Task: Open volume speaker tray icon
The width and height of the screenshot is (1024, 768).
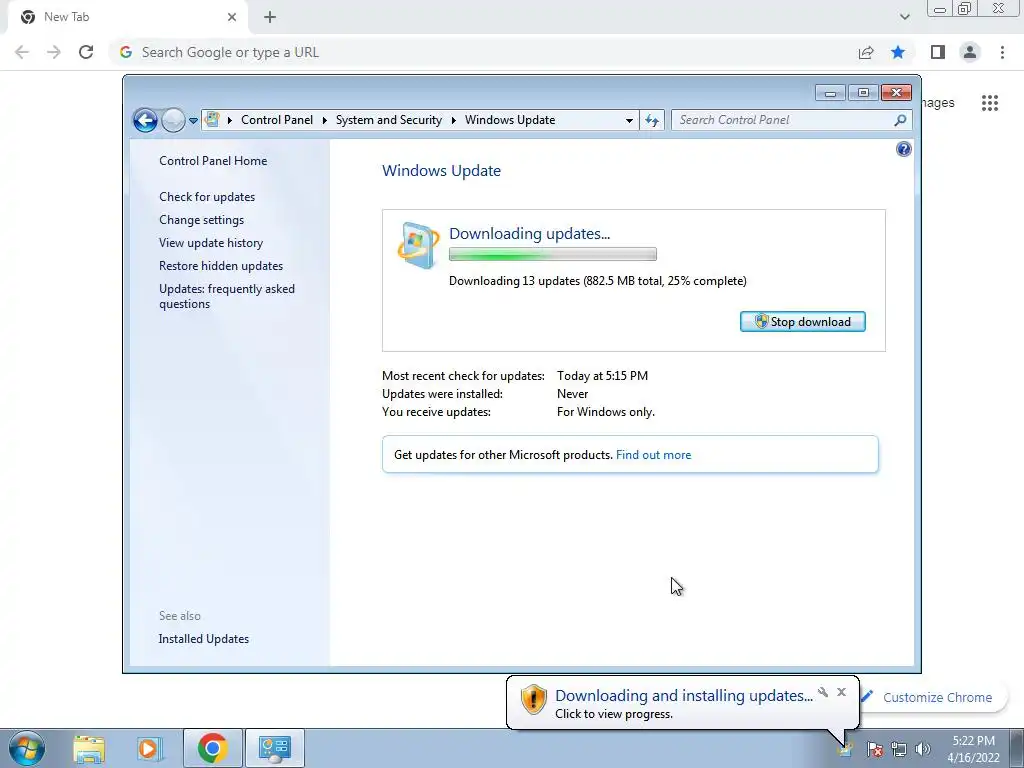Action: tap(923, 749)
